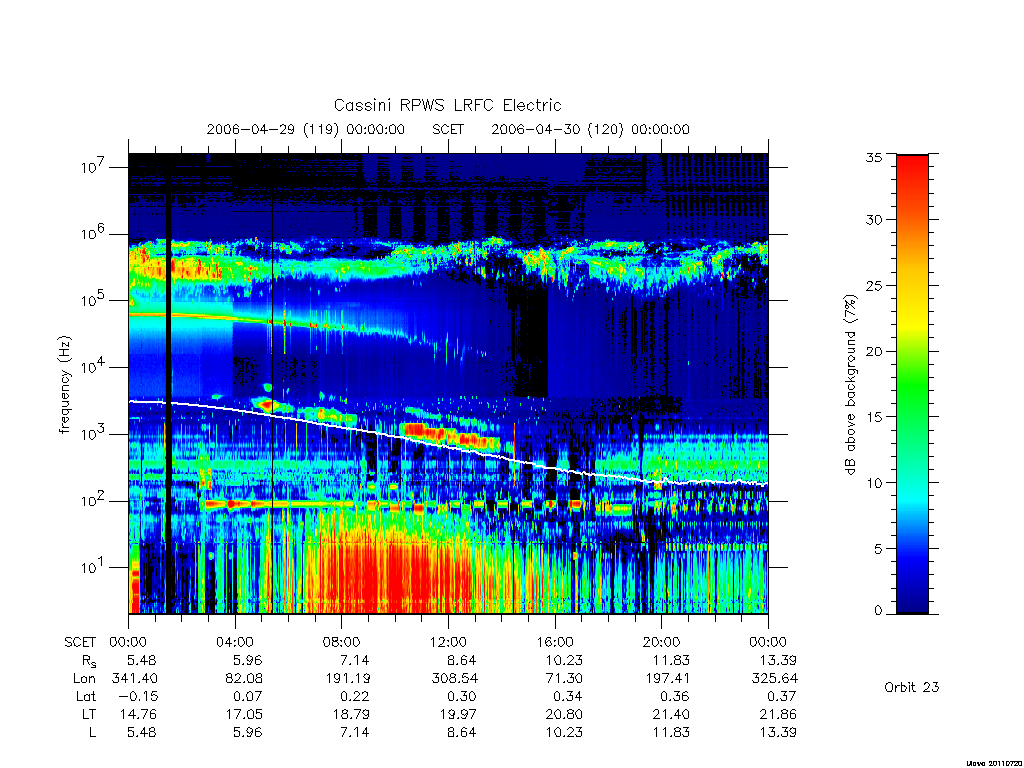This screenshot has width=1024, height=768.
Task: Click the end date '2006-04-30 (120) 00:00:00'
Action: (590, 129)
